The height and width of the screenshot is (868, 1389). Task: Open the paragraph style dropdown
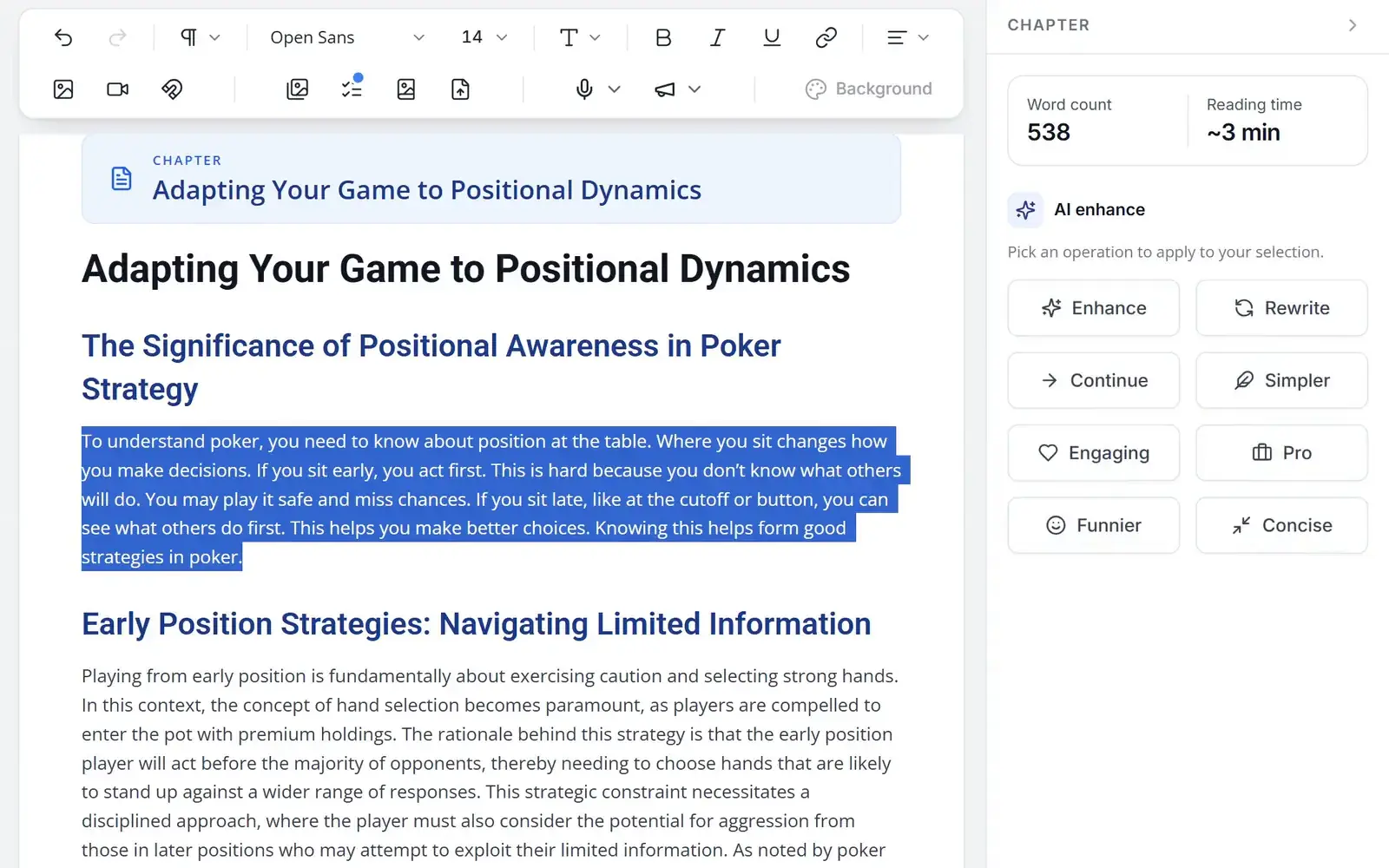[200, 37]
